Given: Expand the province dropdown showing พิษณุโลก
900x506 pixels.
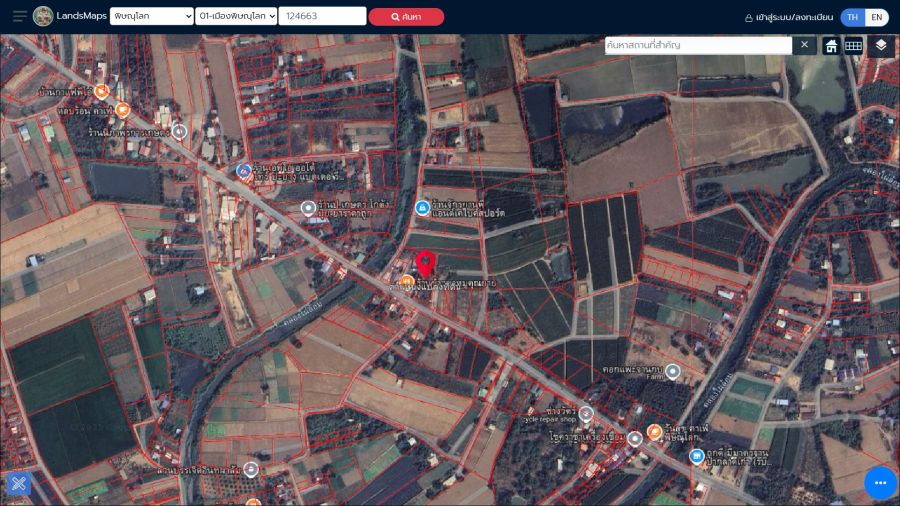Looking at the screenshot, I should coord(151,16).
